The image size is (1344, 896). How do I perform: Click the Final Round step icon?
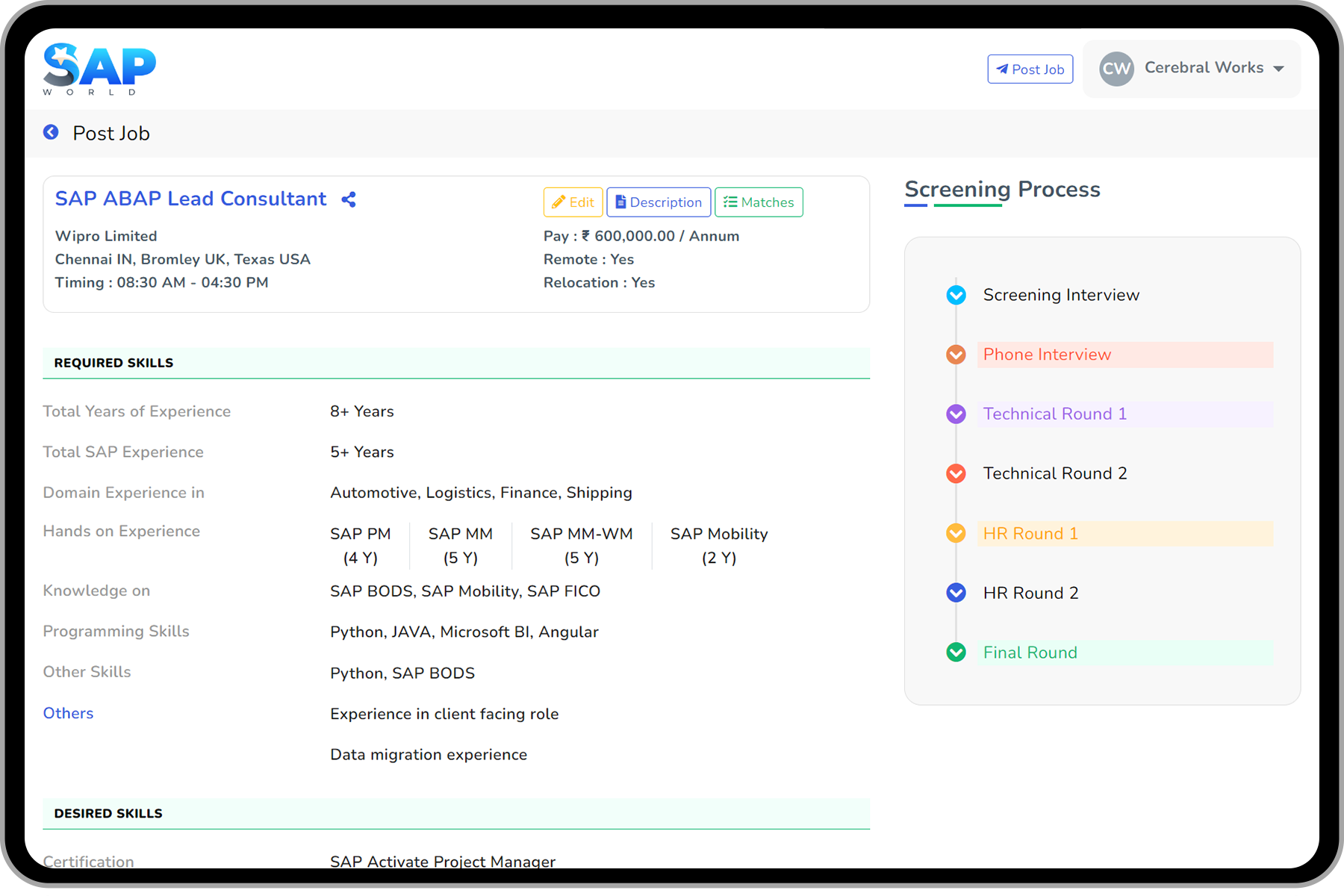tap(956, 653)
